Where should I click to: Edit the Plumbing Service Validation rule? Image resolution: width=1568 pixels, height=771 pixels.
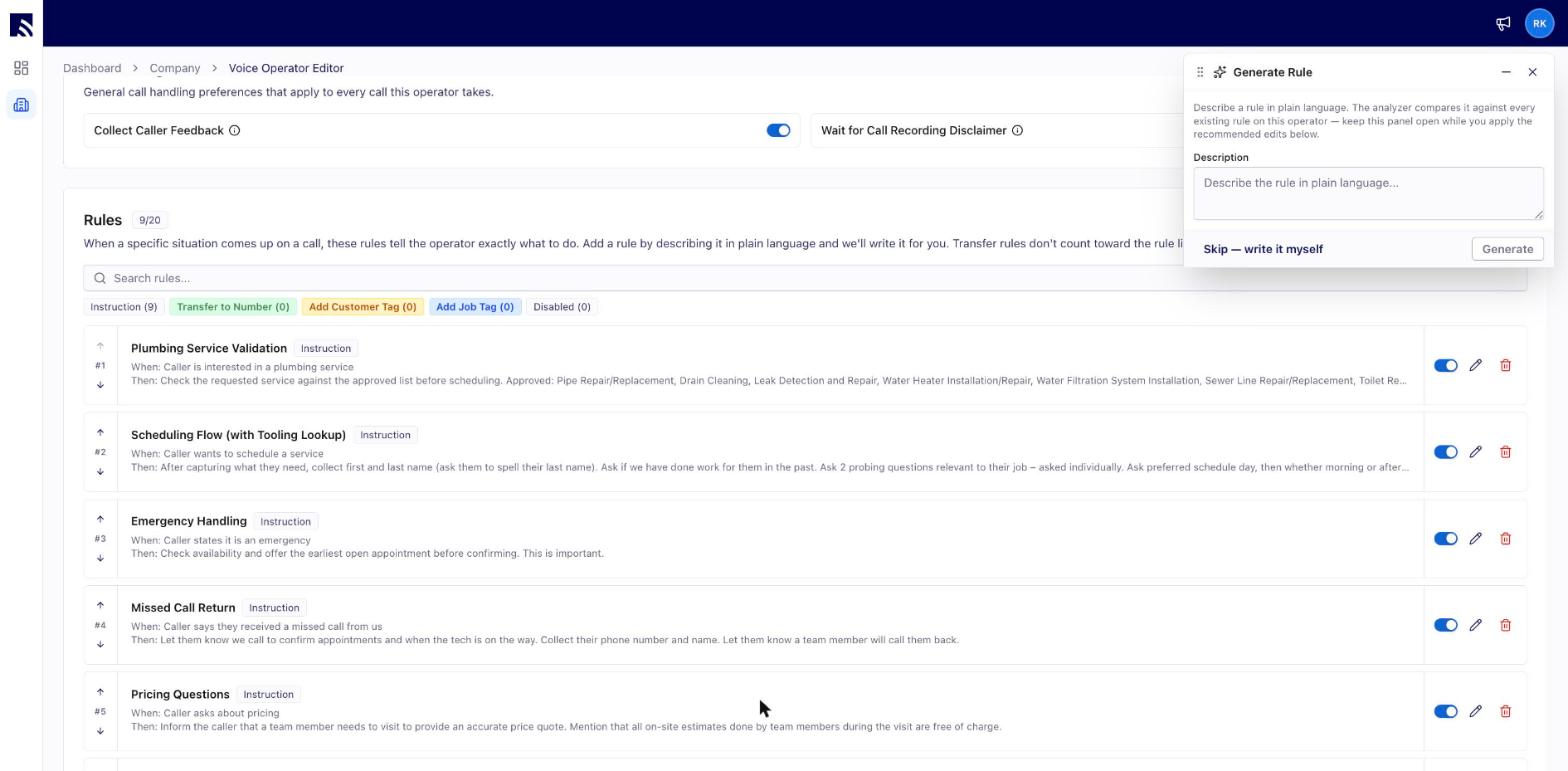[1475, 365]
